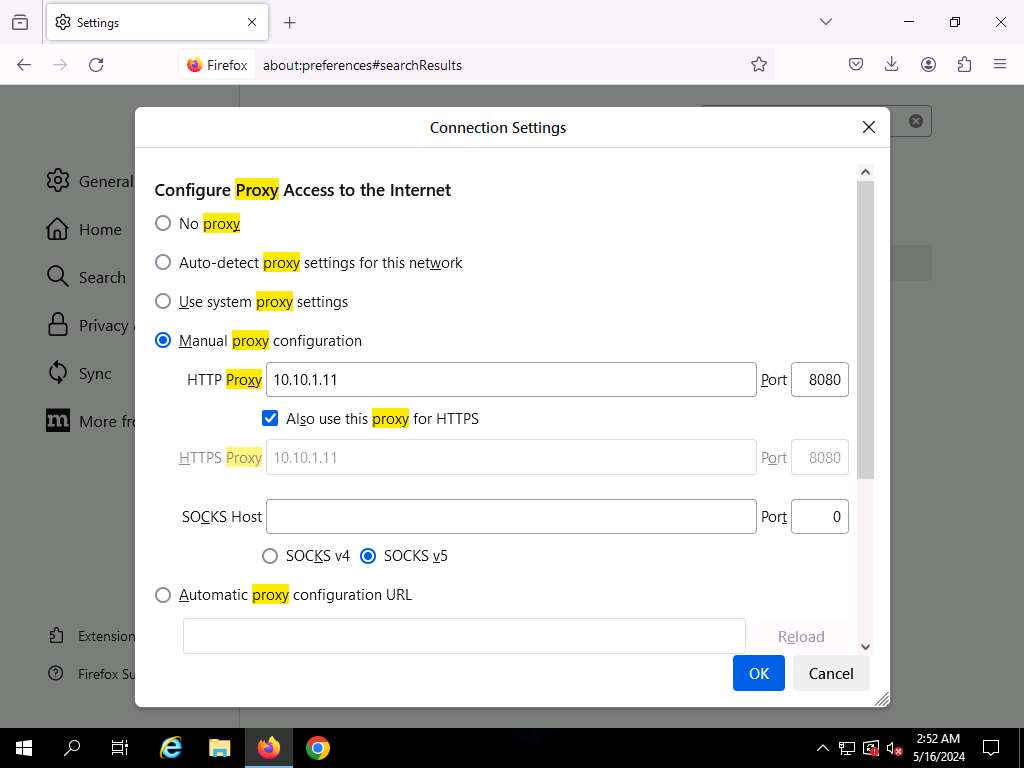The image size is (1024, 768).
Task: Click the Save to Pocket icon
Action: 856,64
